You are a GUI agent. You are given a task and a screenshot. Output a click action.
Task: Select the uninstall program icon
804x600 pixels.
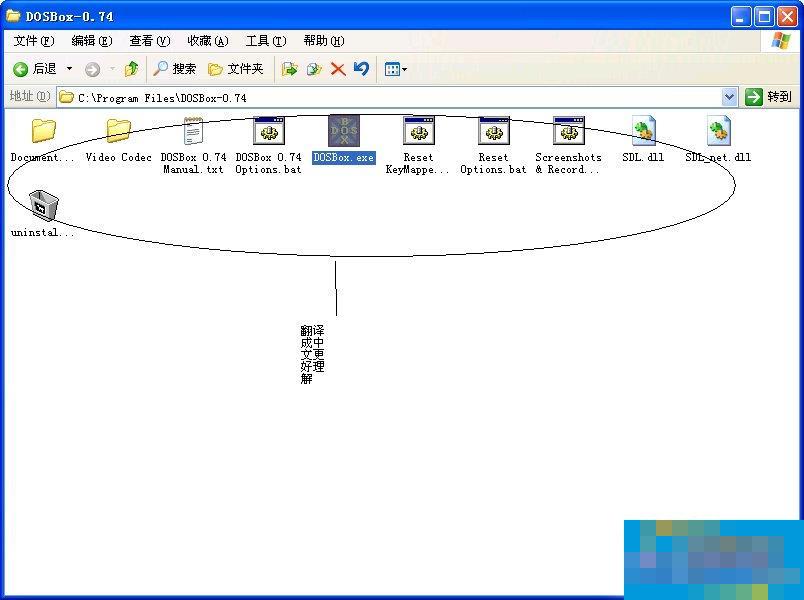pyautogui.click(x=43, y=206)
